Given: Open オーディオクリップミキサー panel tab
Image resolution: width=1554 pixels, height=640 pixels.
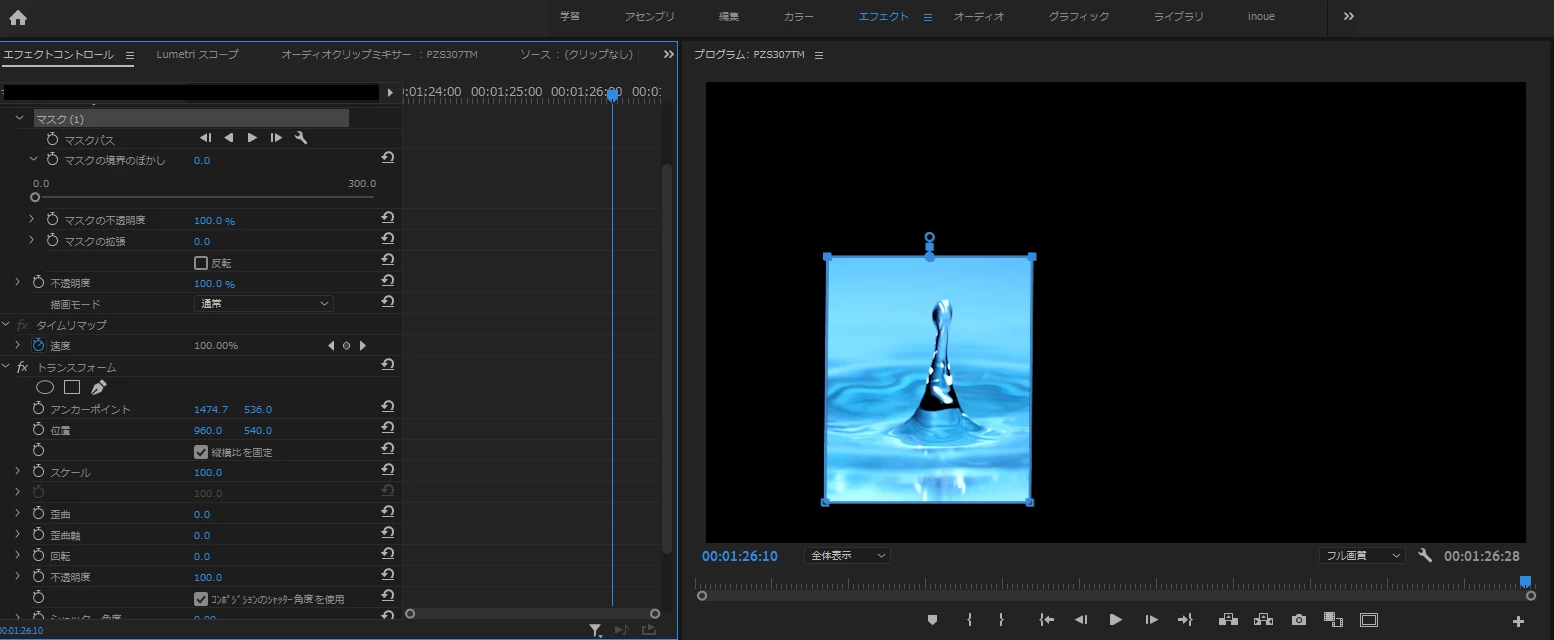Looking at the screenshot, I should (x=379, y=54).
